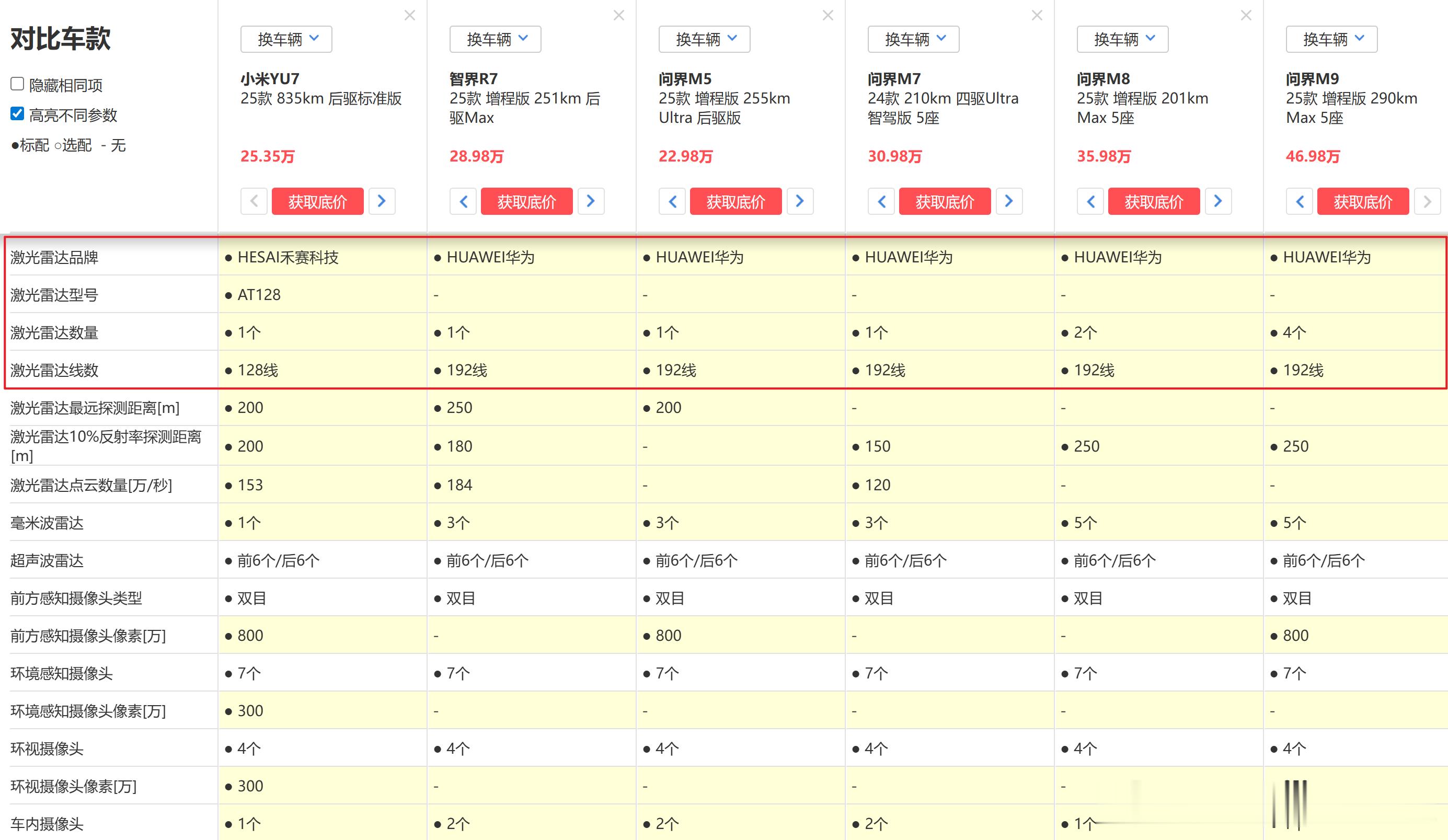Open 换车辆 dropdown for 问界M9
The height and width of the screenshot is (840, 1448).
pyautogui.click(x=1332, y=39)
